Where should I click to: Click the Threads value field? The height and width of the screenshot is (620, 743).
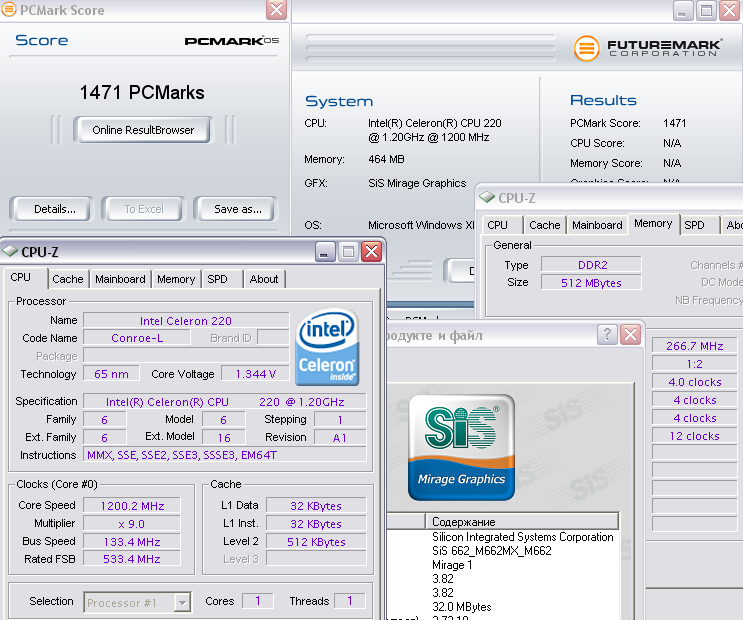pyautogui.click(x=350, y=601)
